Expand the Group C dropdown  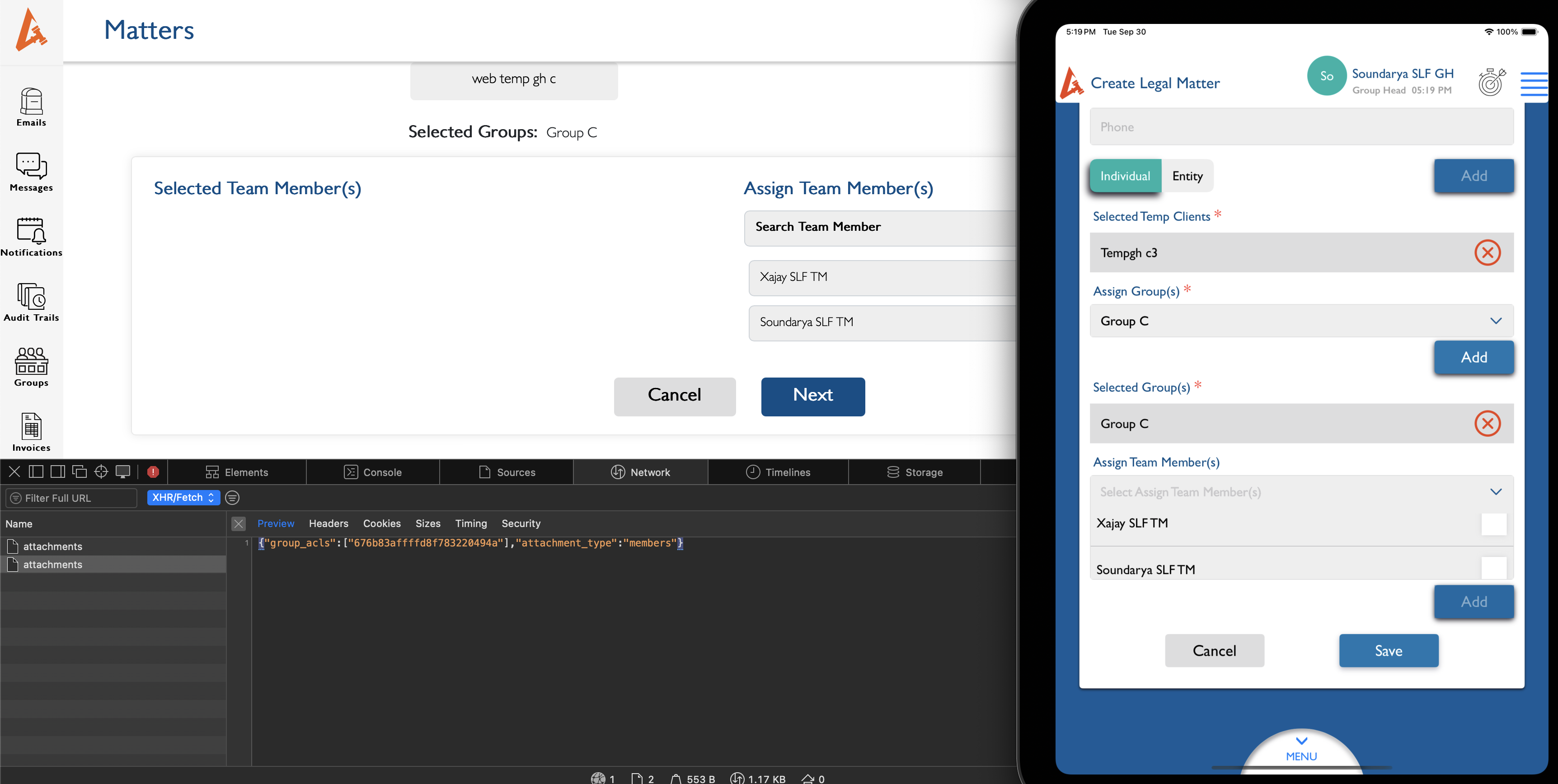1301,321
